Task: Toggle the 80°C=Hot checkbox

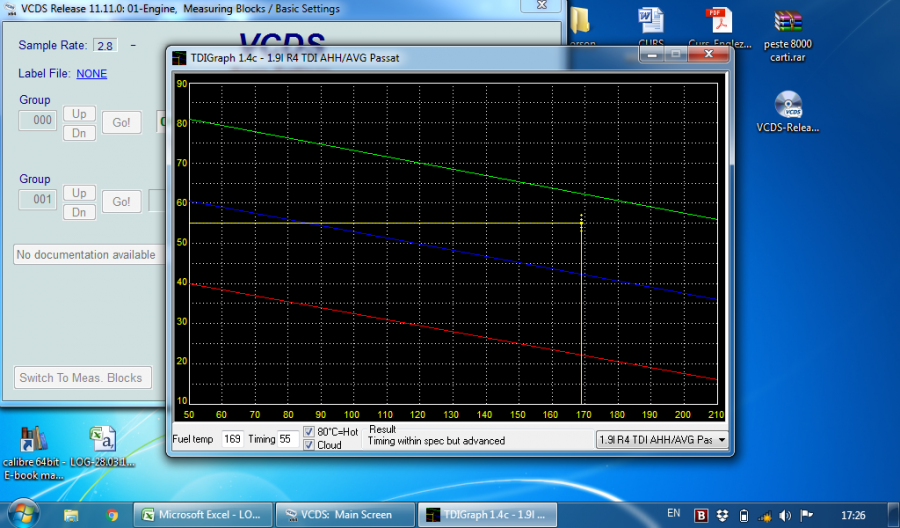Action: click(x=309, y=432)
